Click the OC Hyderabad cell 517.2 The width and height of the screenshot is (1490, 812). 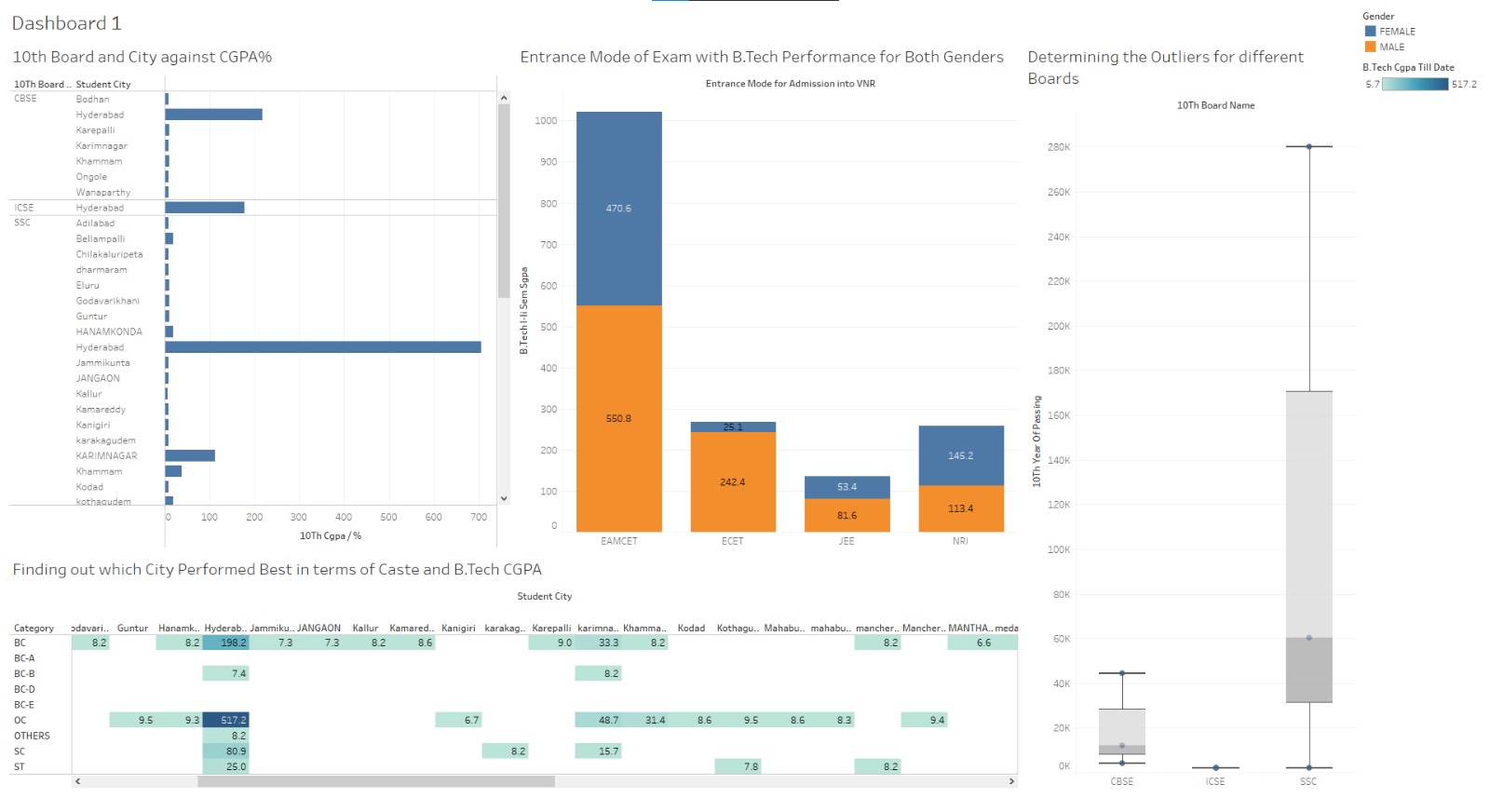(x=225, y=720)
